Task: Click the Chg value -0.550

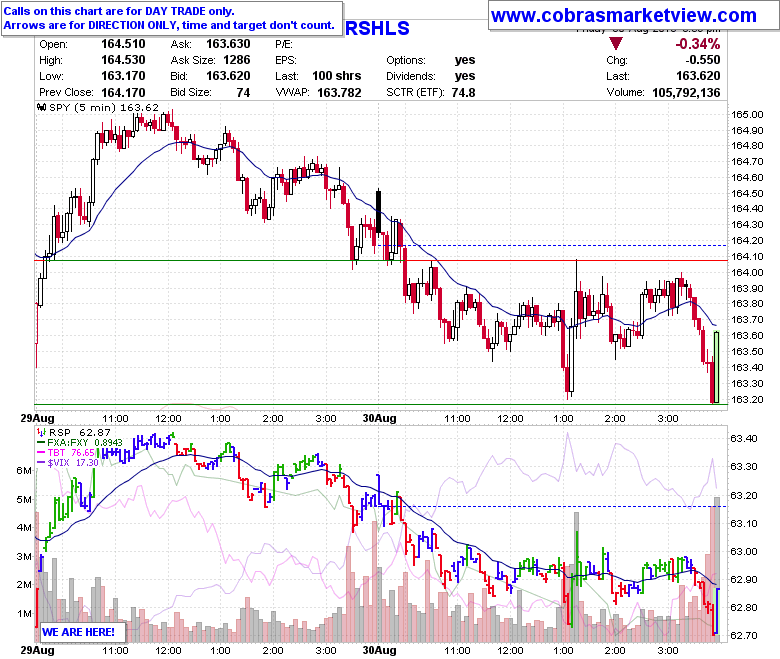Action: (x=703, y=60)
